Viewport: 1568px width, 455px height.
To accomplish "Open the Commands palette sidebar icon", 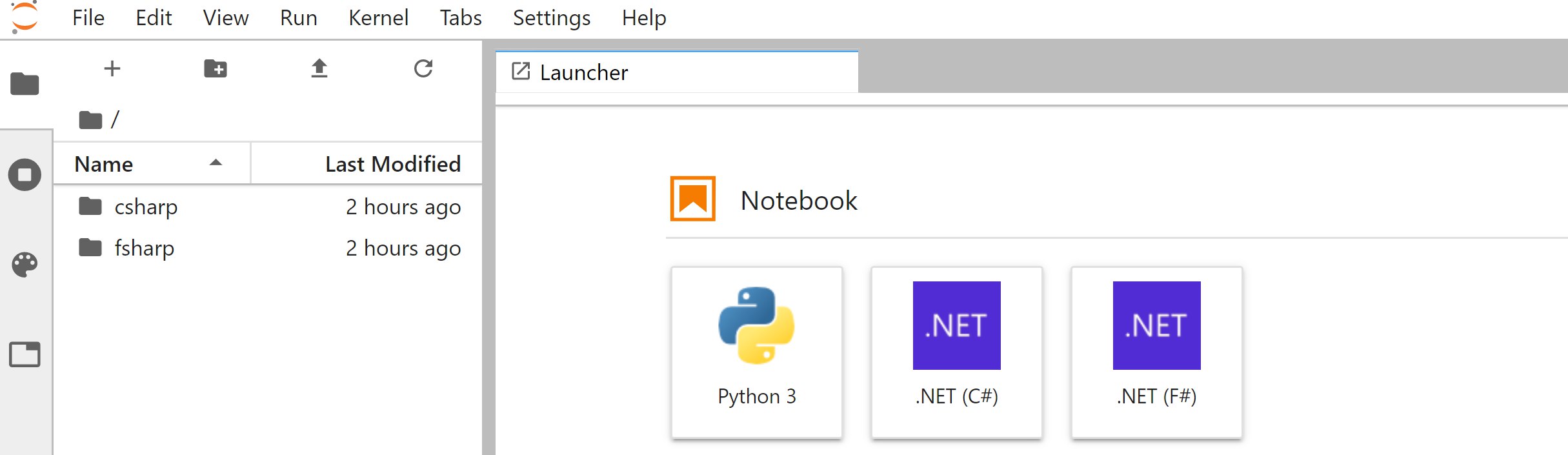I will pyautogui.click(x=25, y=265).
